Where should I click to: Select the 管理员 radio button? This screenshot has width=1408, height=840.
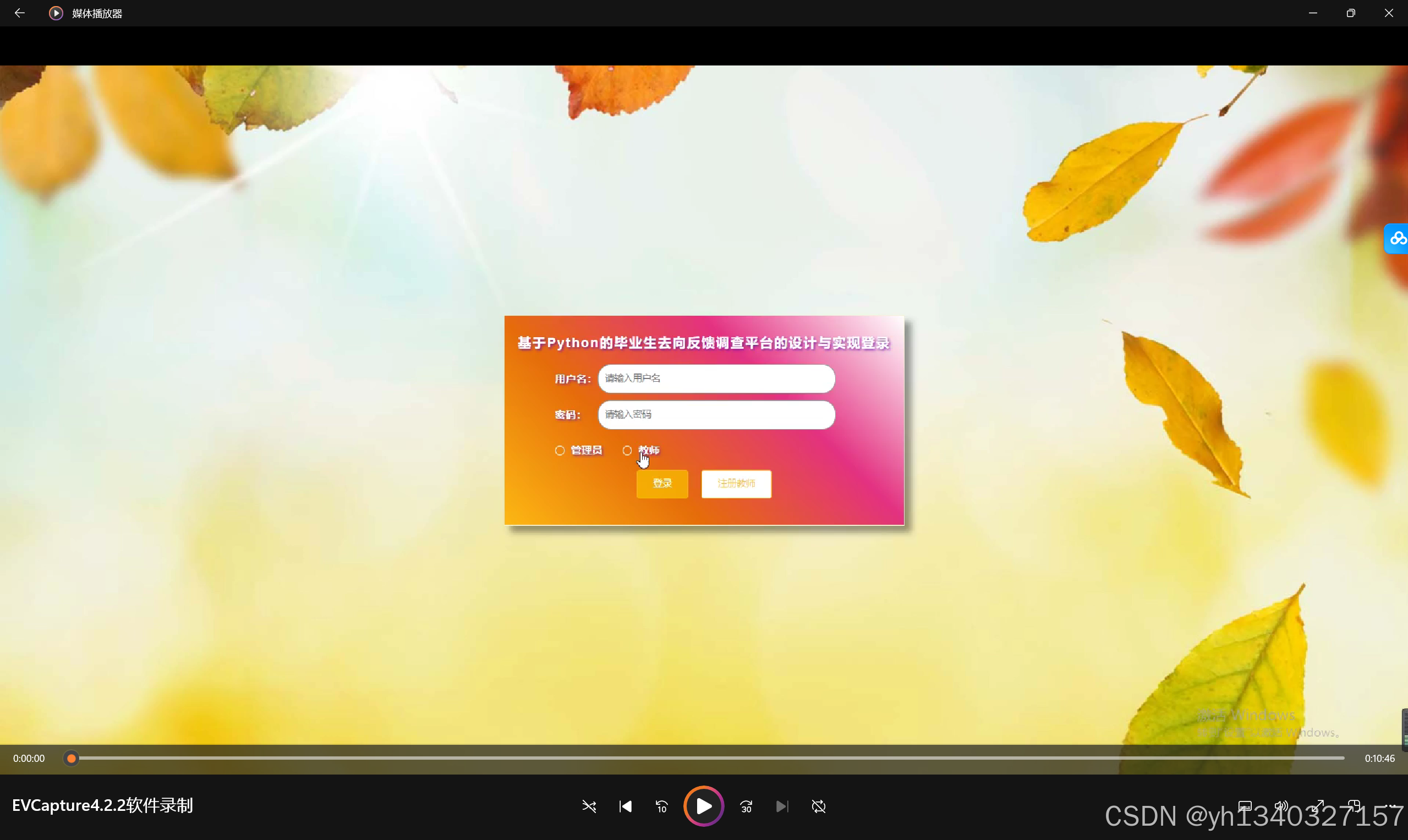pos(560,451)
